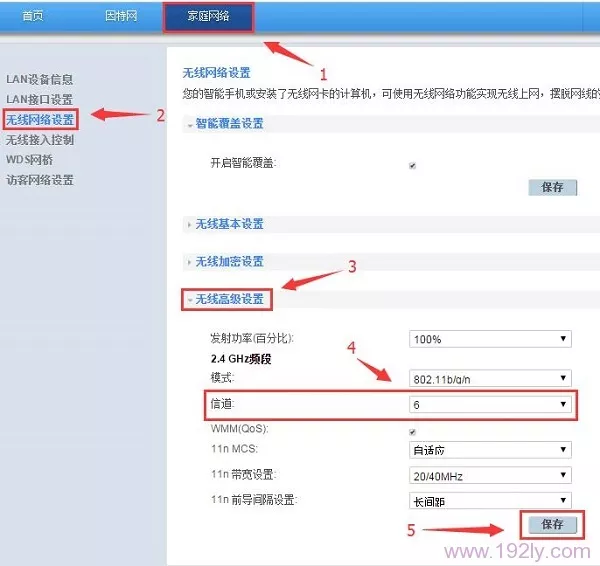Expand the 无线加密设置 section
The width and height of the screenshot is (600, 566).
click(x=229, y=261)
